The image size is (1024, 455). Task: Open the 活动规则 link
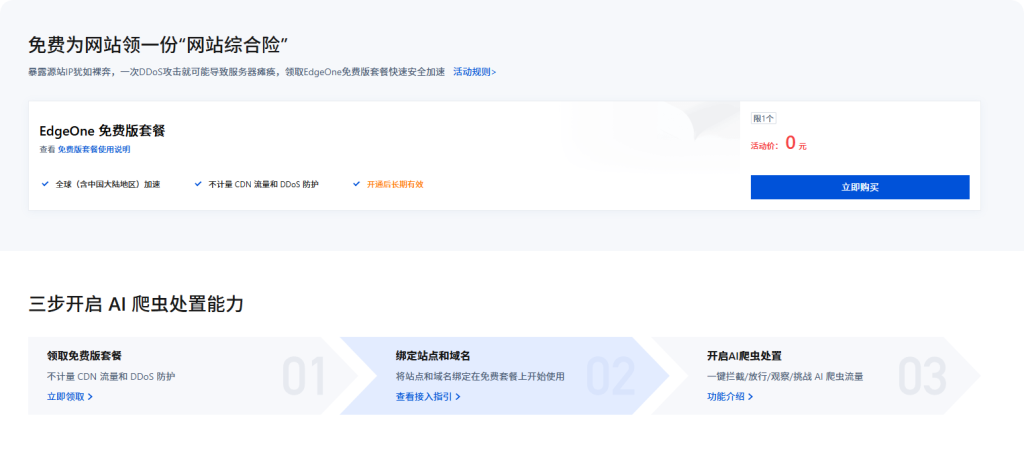coord(474,72)
